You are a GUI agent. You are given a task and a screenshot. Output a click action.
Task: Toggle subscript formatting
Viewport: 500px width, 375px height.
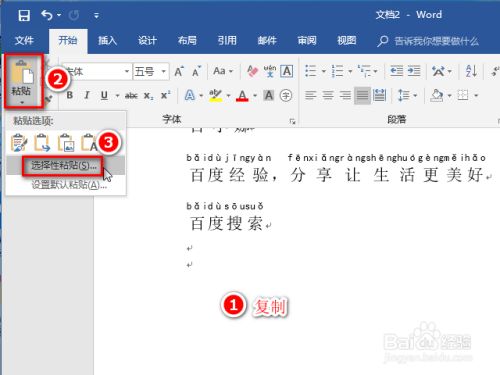[148, 96]
